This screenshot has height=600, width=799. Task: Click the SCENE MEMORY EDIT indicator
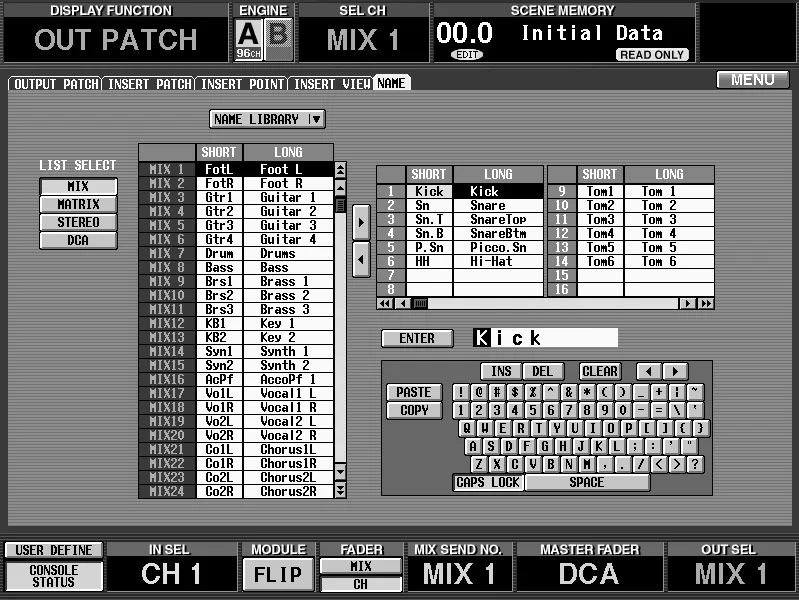click(467, 55)
